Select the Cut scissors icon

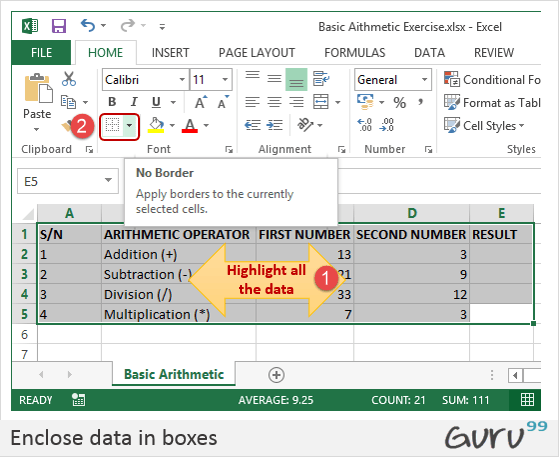(x=69, y=79)
